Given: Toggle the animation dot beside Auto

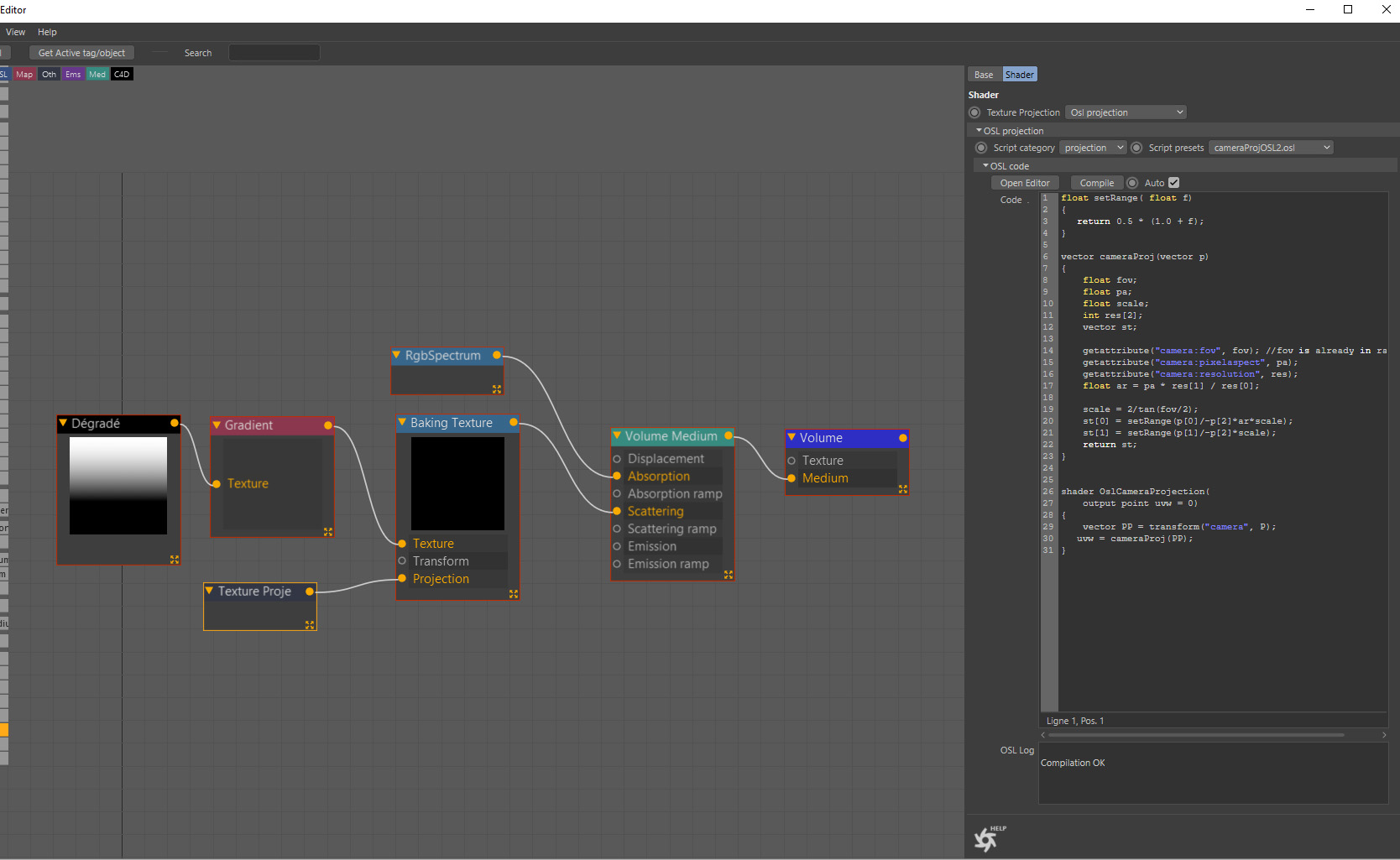Looking at the screenshot, I should (x=1132, y=183).
